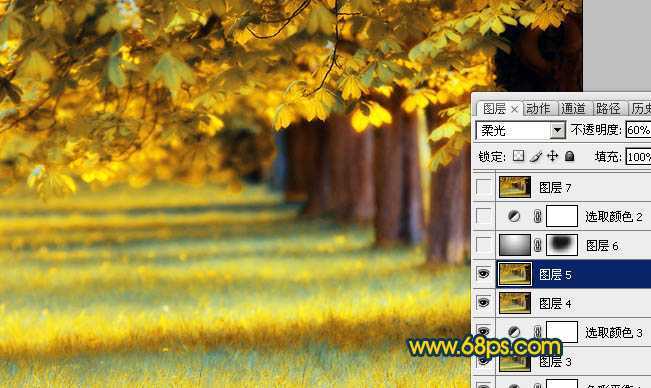Select the 图层 7 thumbnail
Viewport: 651px width, 388px height.
click(515, 187)
